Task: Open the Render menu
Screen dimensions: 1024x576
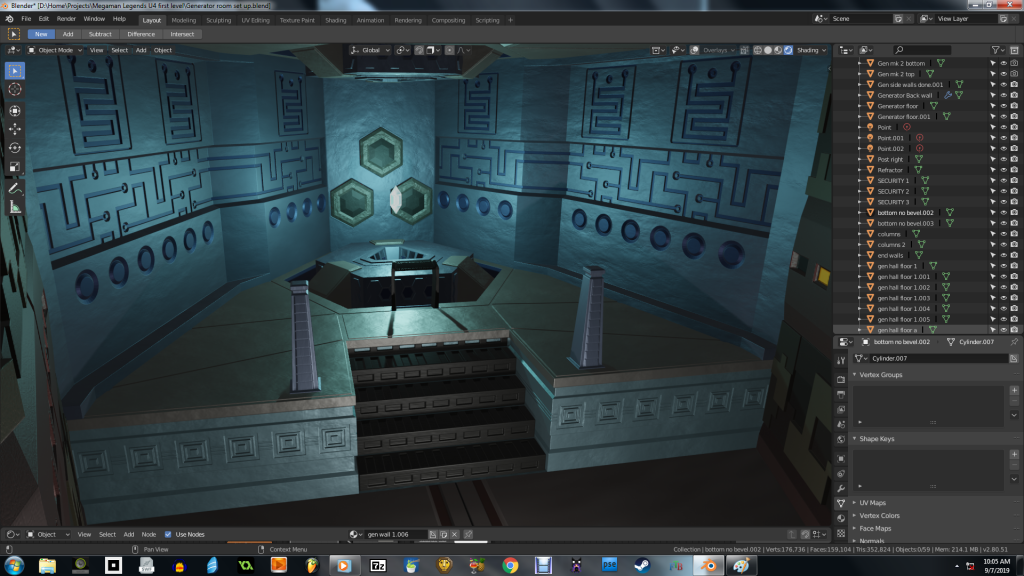Action: 66,19
